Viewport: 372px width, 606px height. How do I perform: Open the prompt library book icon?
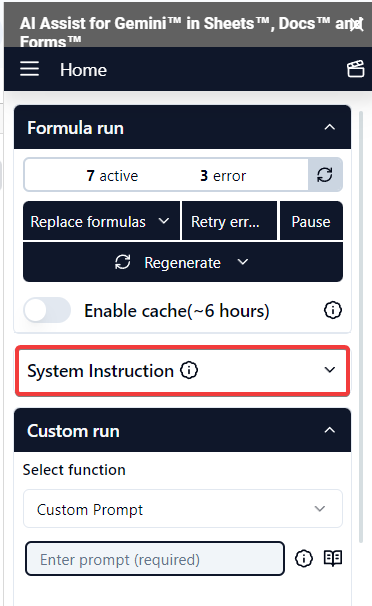(x=333, y=558)
